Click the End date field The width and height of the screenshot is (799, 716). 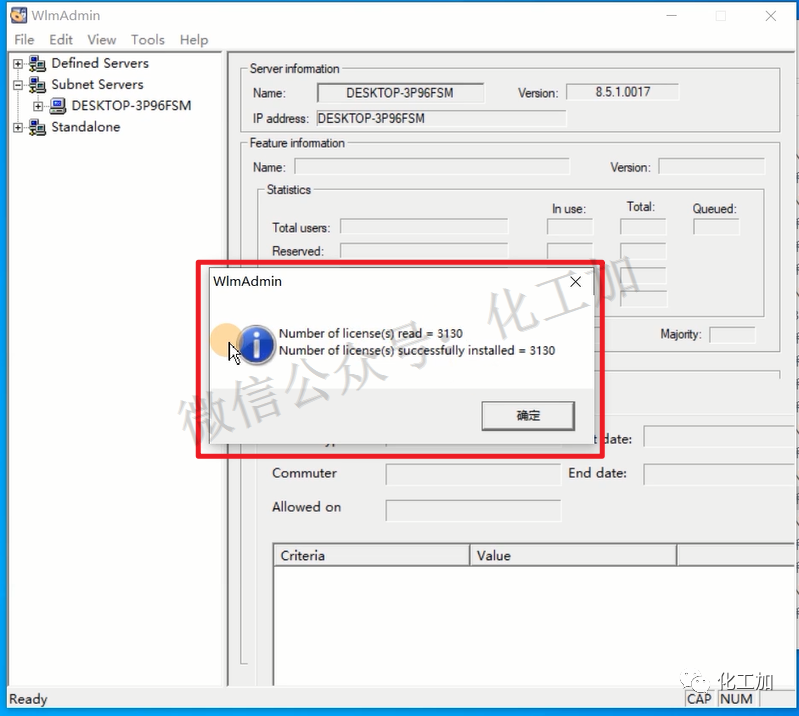coord(720,474)
